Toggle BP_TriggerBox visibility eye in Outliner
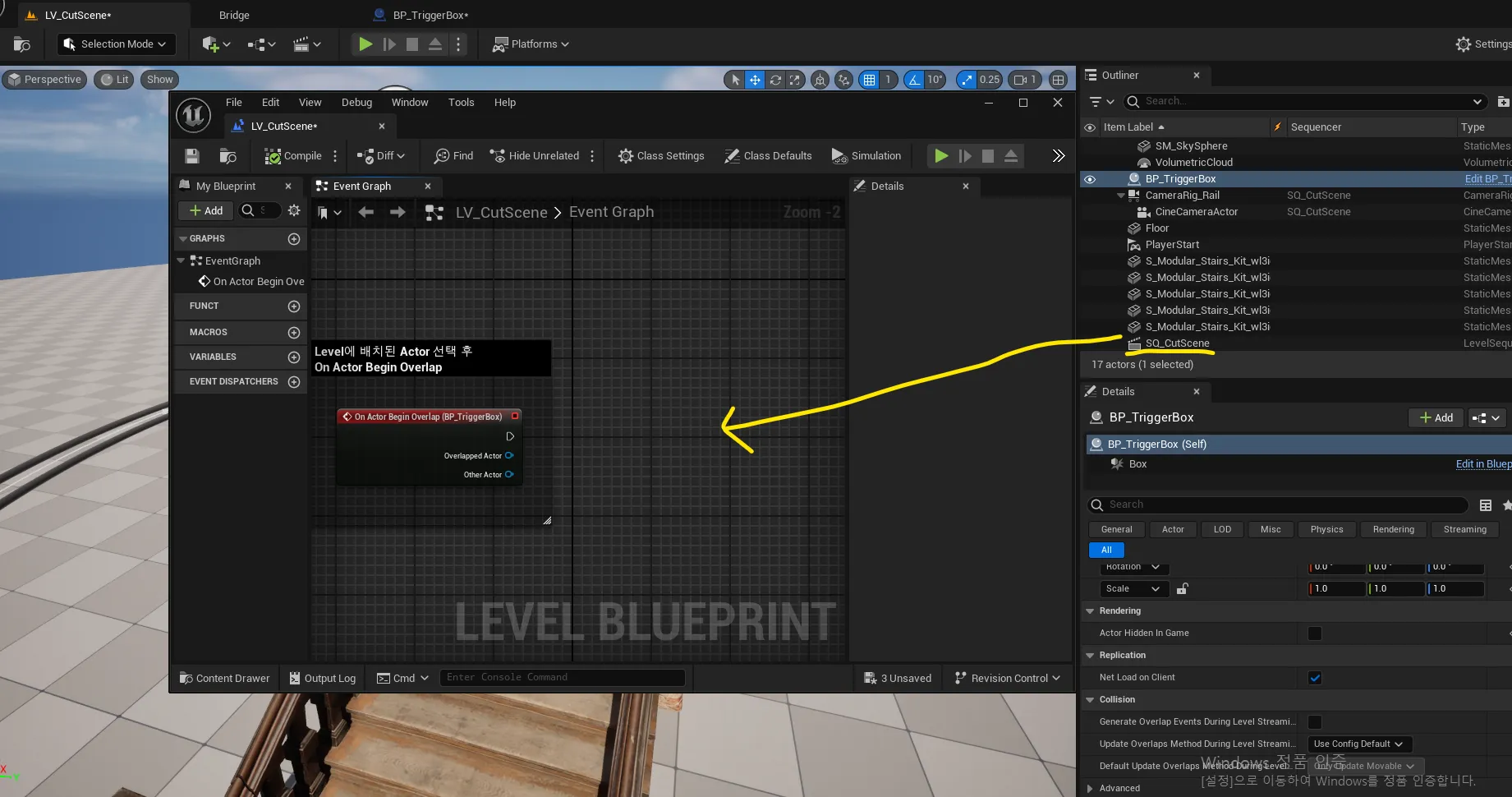Screen dimensions: 1512x797 1090,179
